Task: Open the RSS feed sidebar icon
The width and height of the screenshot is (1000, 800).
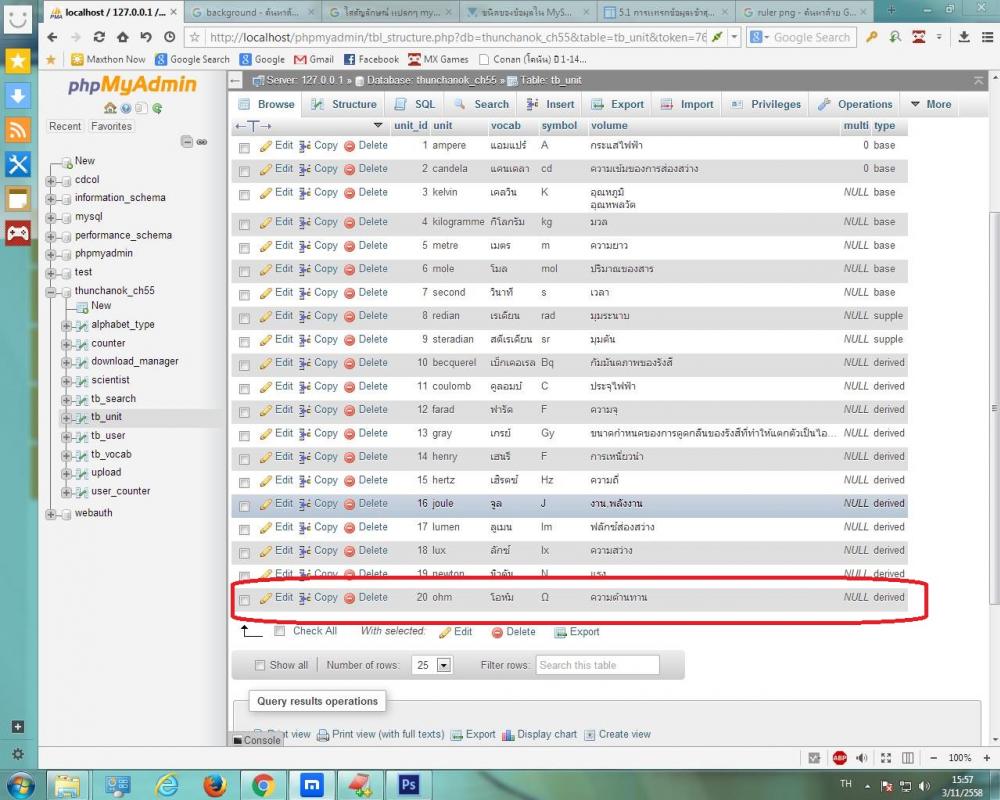Action: tap(18, 130)
